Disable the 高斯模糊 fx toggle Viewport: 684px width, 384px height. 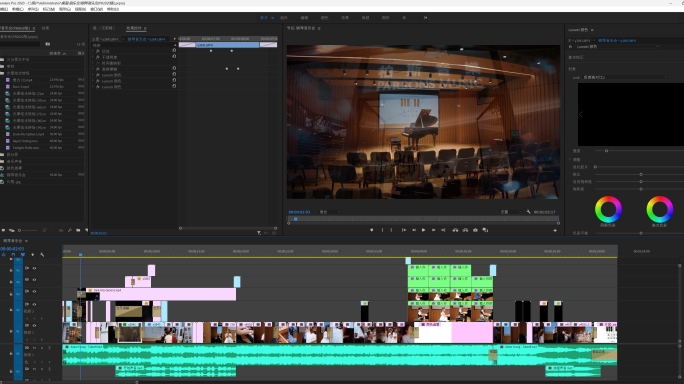pyautogui.click(x=98, y=69)
